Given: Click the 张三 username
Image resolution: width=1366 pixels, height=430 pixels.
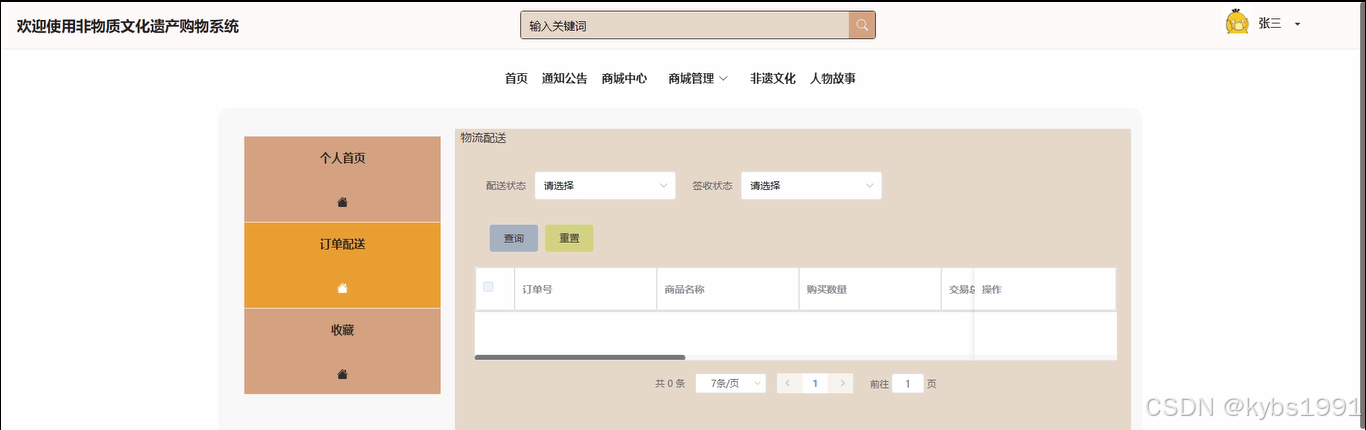Looking at the screenshot, I should point(1270,24).
